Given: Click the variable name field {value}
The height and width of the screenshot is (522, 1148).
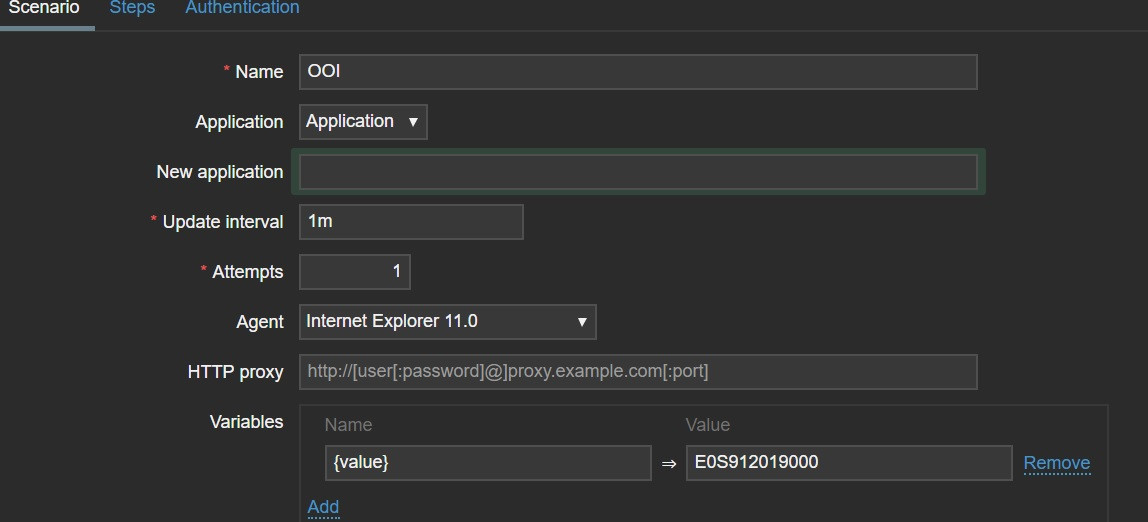Looking at the screenshot, I should [x=488, y=463].
